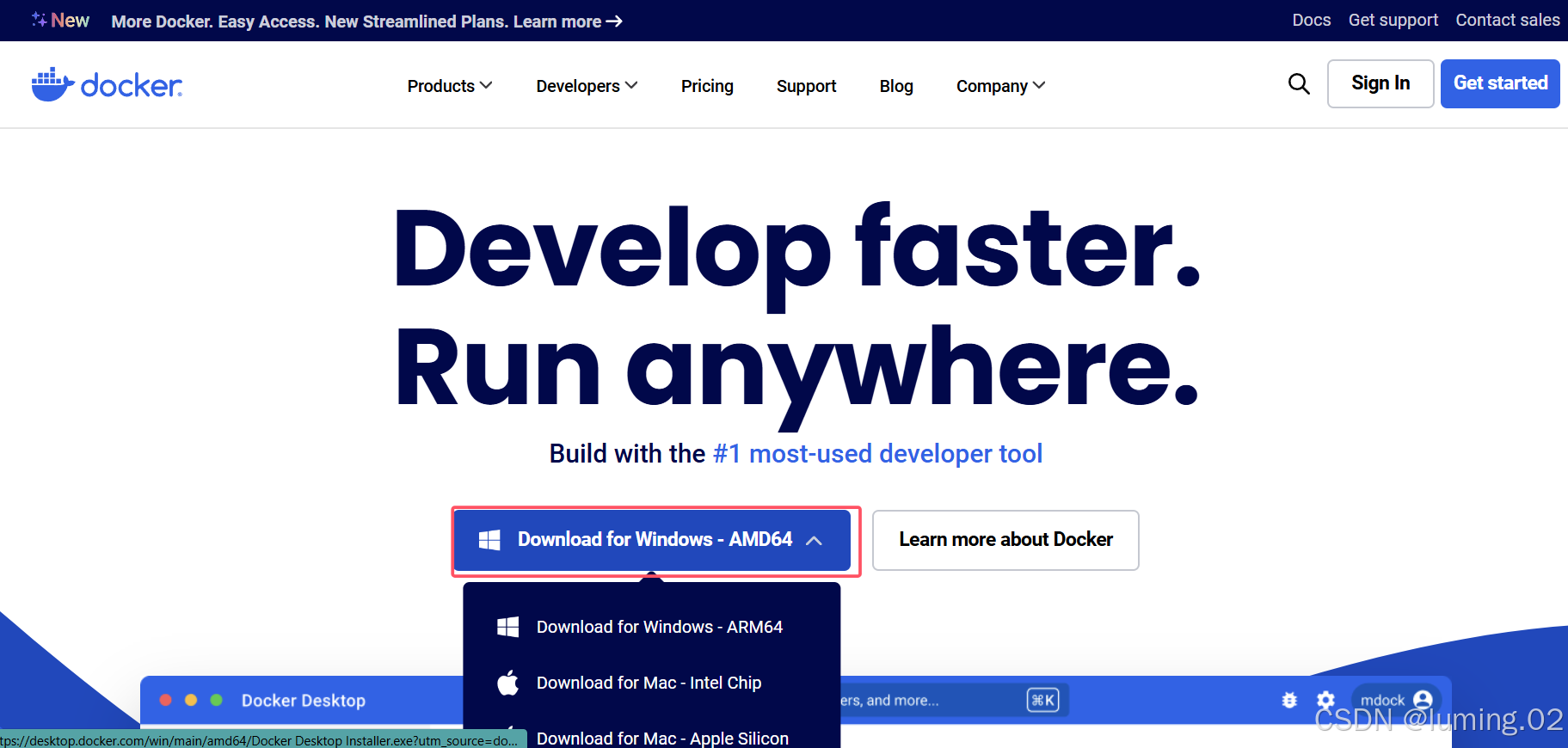Image resolution: width=1568 pixels, height=748 pixels.
Task: Click the Docker whale logo
Action: click(107, 84)
